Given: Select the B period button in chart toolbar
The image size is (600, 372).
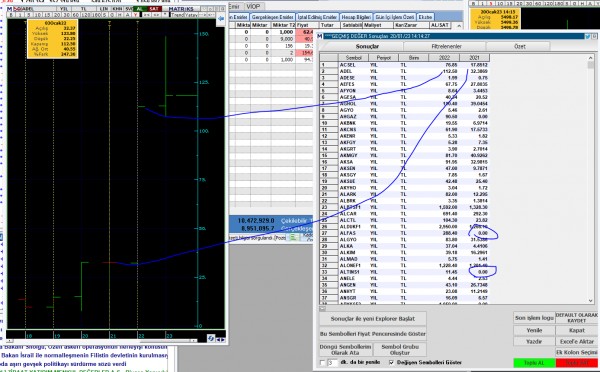Looking at the screenshot, I should click(x=11, y=15).
